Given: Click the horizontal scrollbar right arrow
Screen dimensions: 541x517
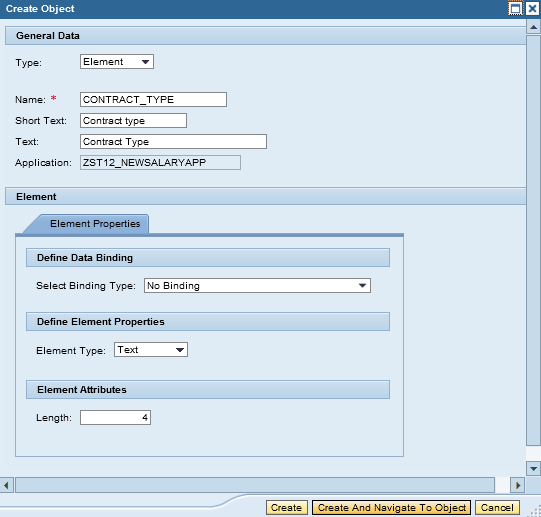Looking at the screenshot, I should point(518,485).
